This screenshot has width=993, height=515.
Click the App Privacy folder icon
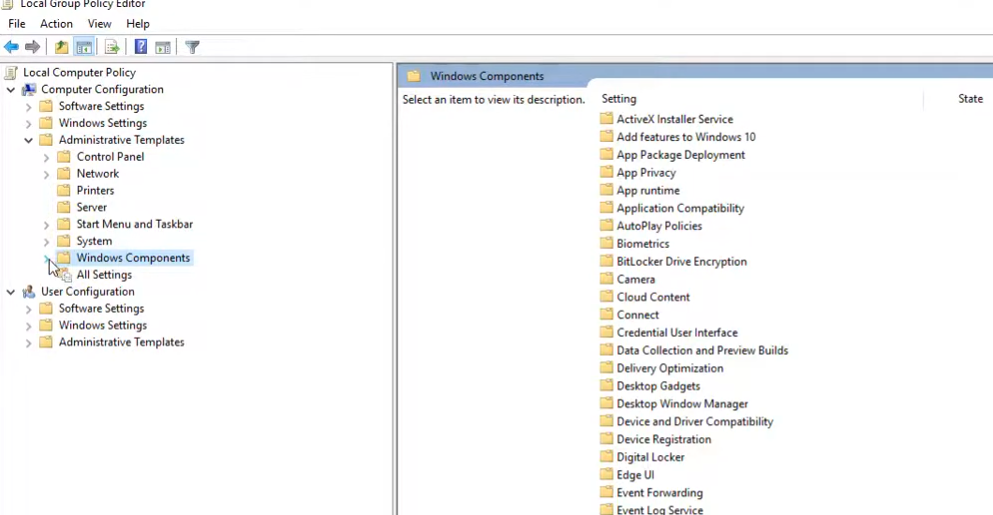(607, 172)
